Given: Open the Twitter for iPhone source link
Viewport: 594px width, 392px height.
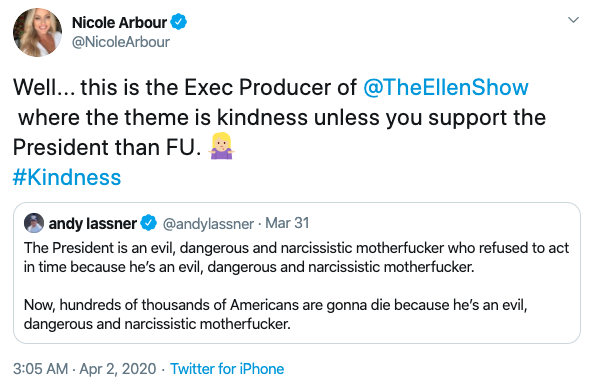Looking at the screenshot, I should [x=227, y=369].
